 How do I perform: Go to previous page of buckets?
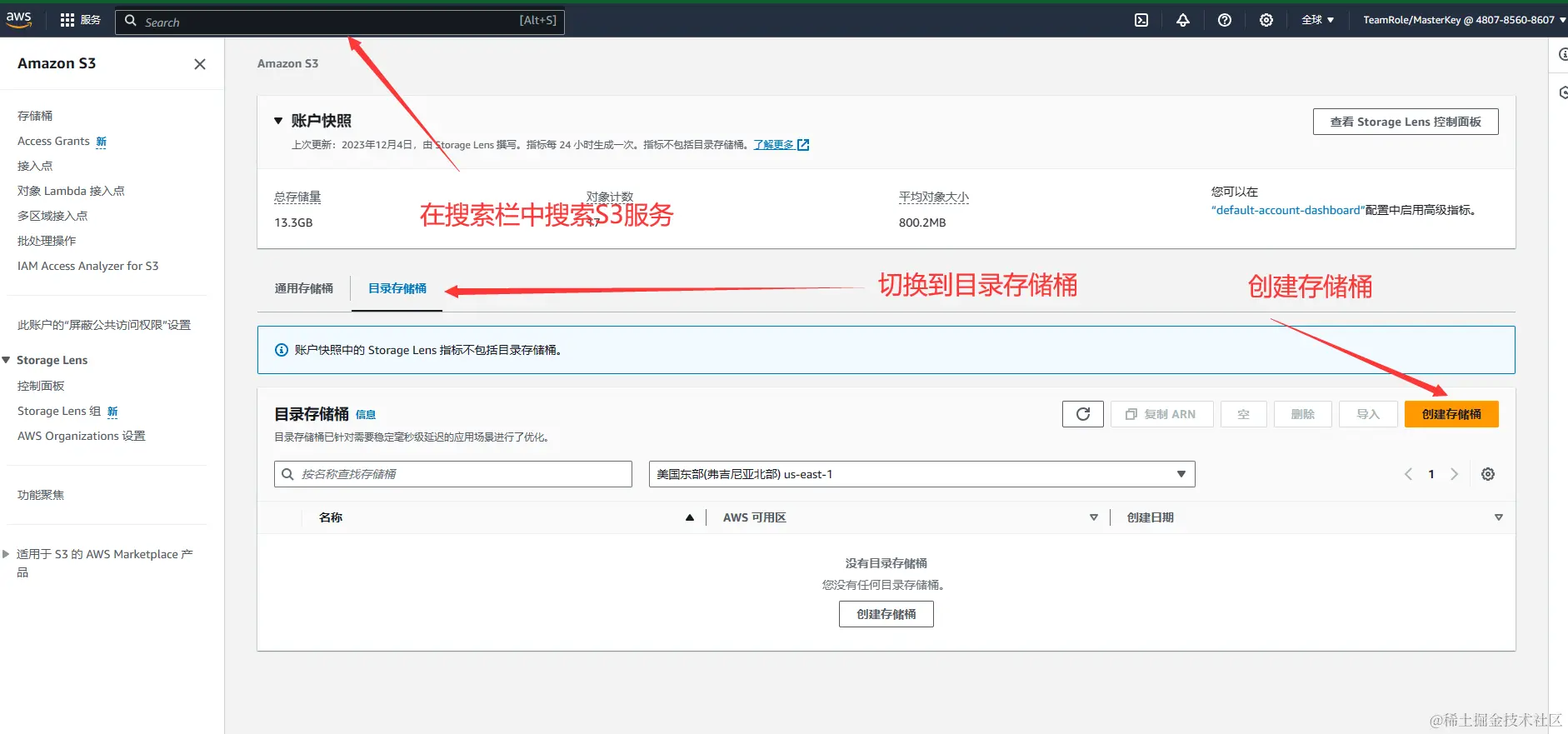(1408, 474)
